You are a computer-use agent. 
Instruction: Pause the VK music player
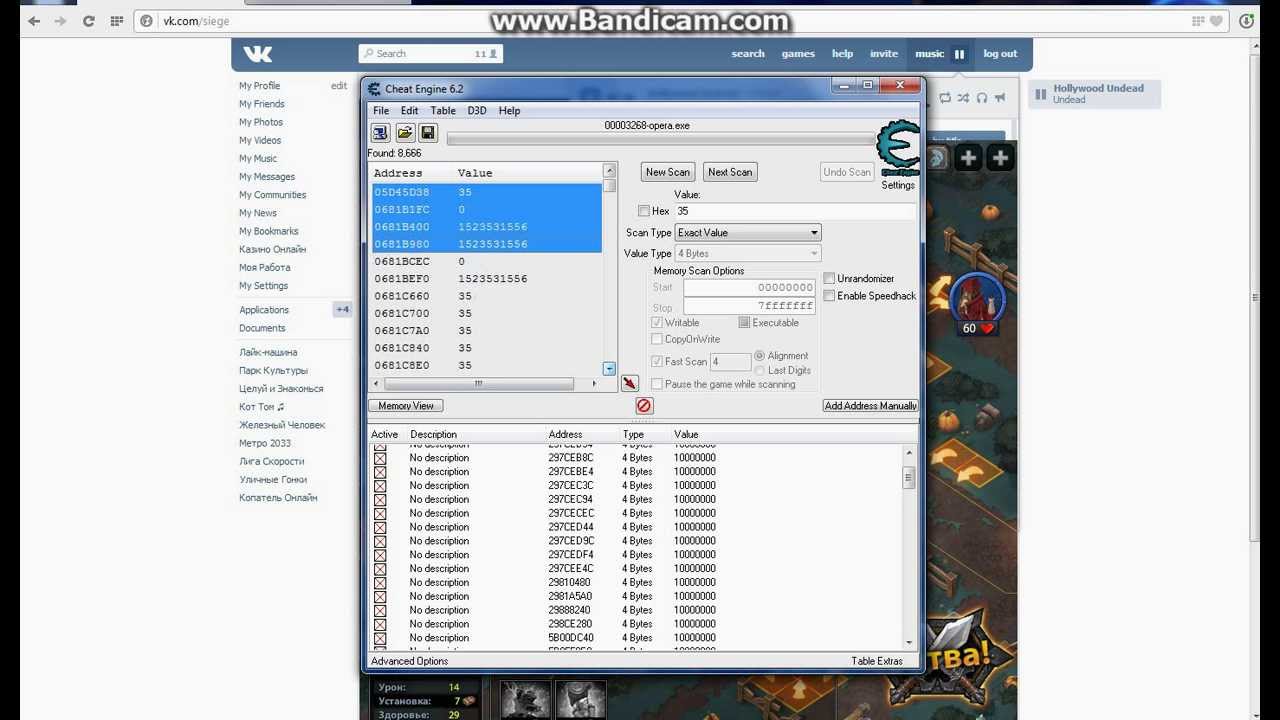959,54
